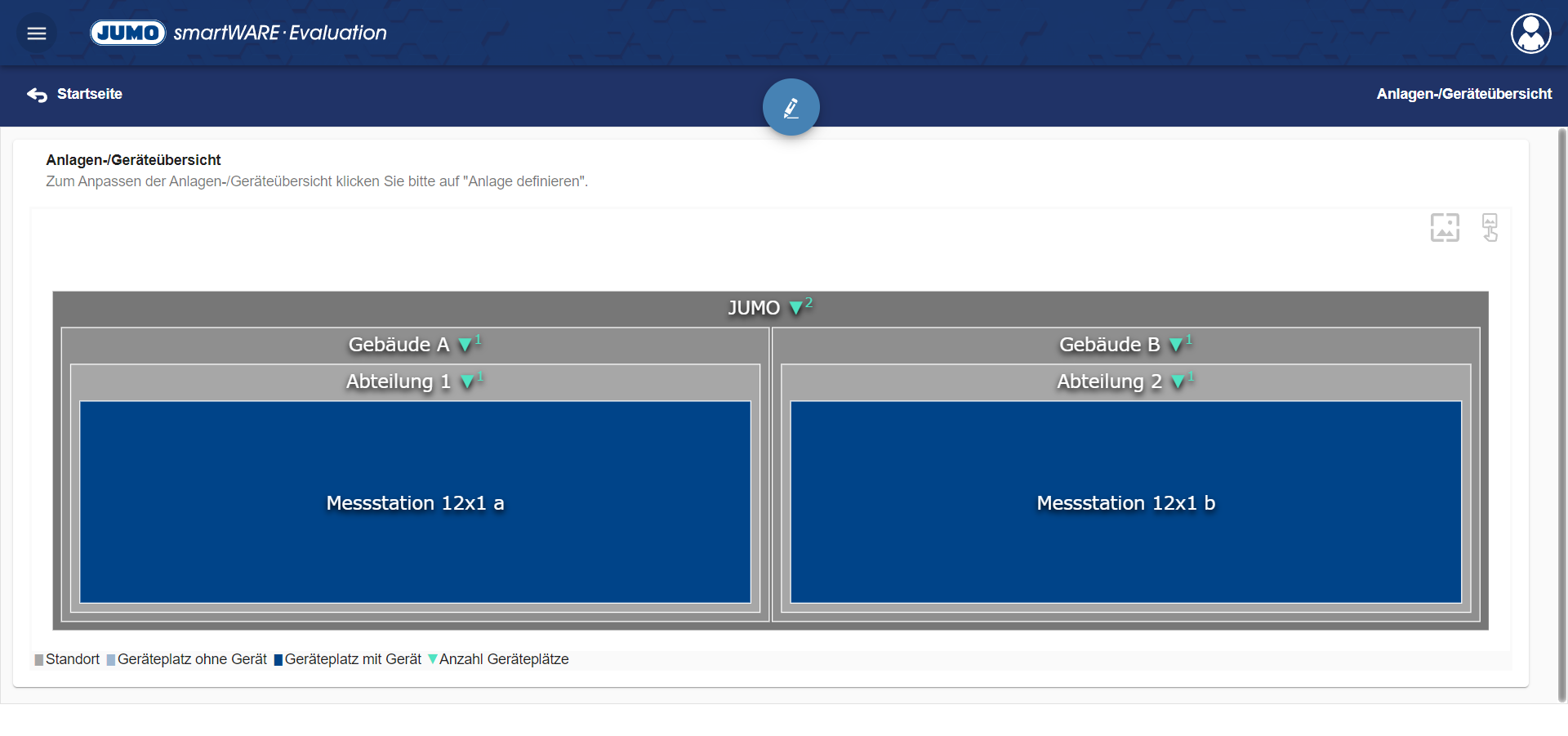
Task: Click the green triangle next to JUMO
Action: [795, 308]
